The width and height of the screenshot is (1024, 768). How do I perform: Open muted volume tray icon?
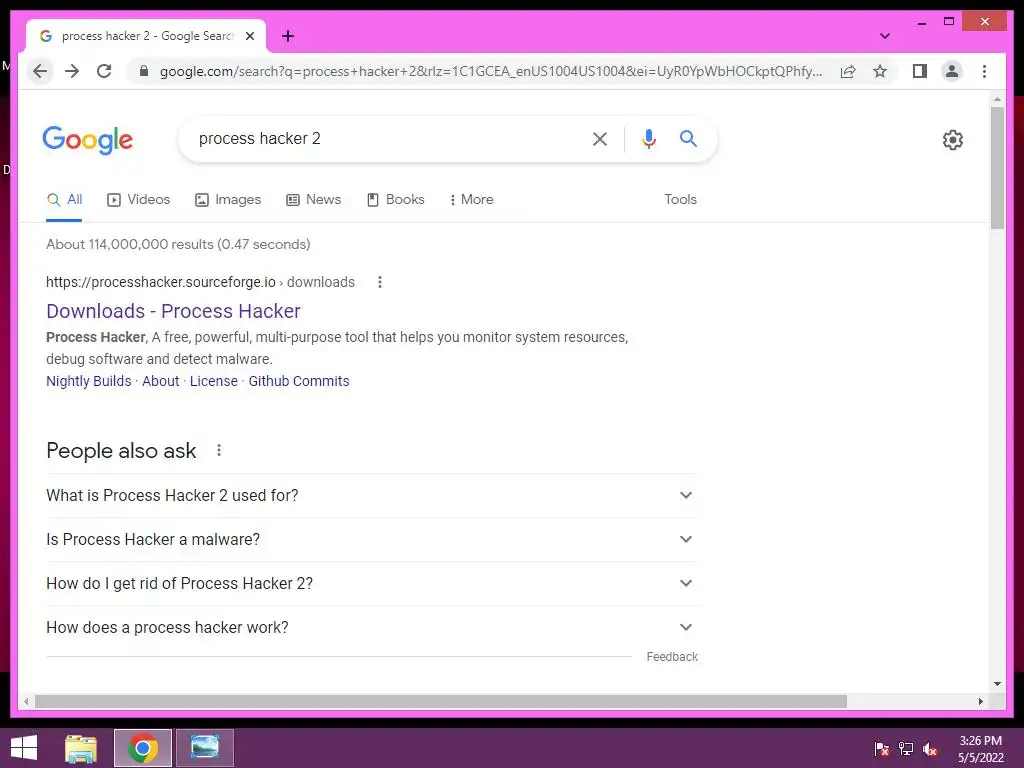[x=930, y=748]
